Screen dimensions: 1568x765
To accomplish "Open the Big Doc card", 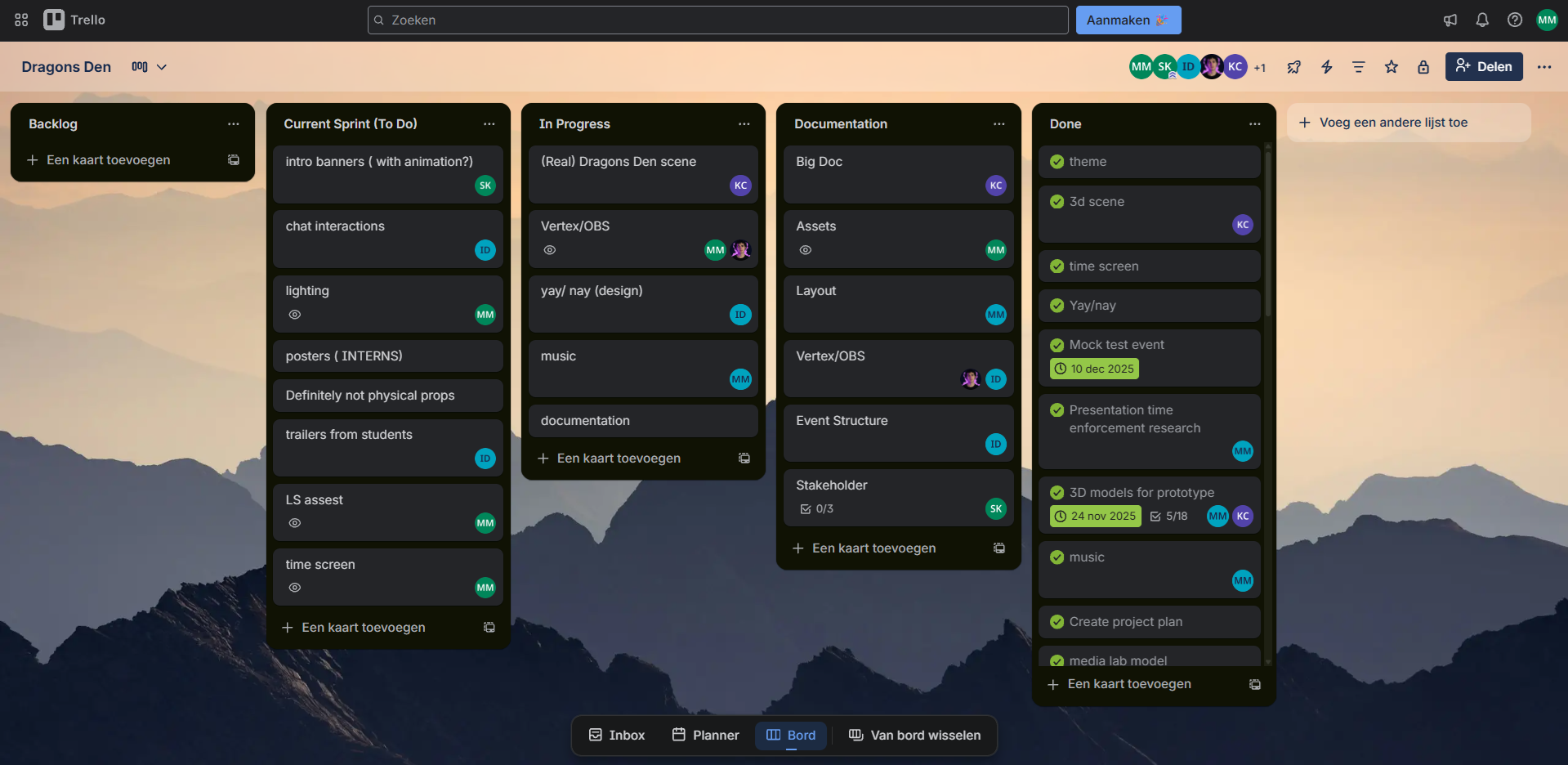I will click(x=899, y=174).
